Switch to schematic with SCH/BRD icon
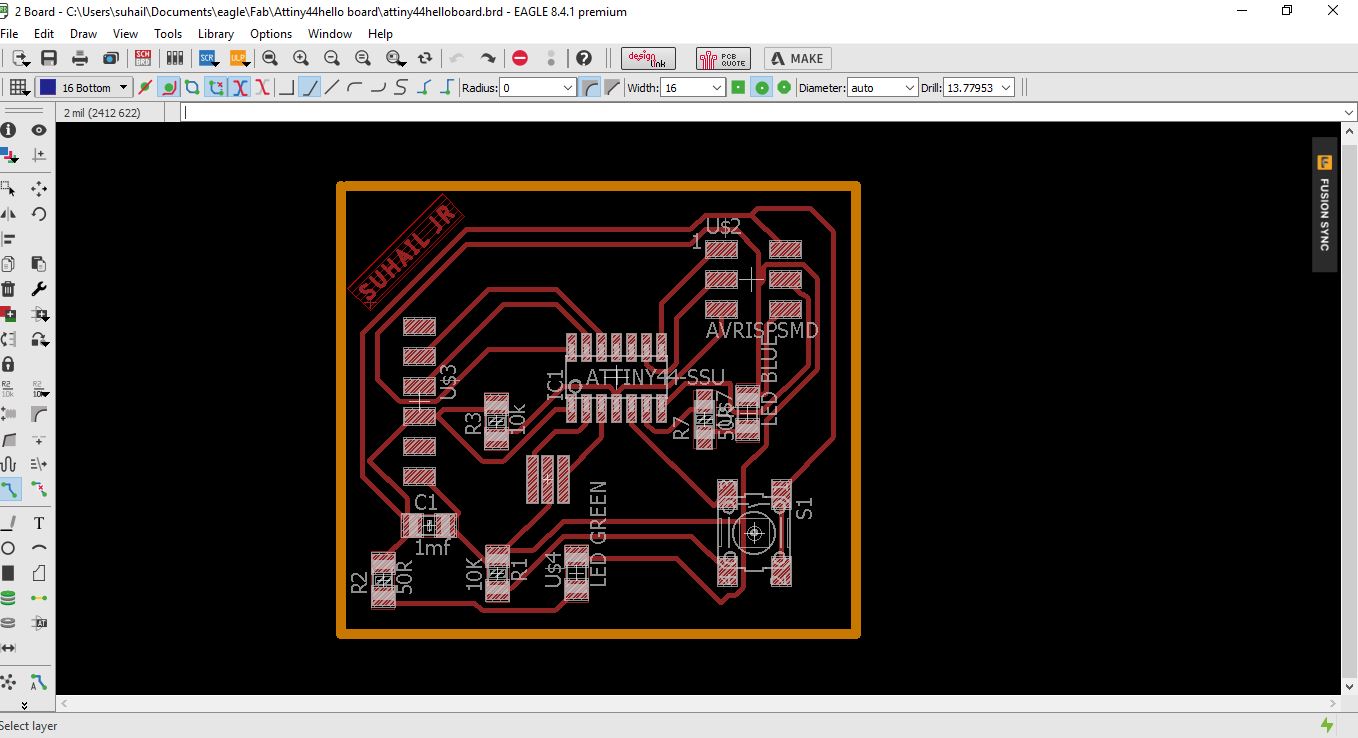Screen dimensions: 1358x738 coord(143,59)
